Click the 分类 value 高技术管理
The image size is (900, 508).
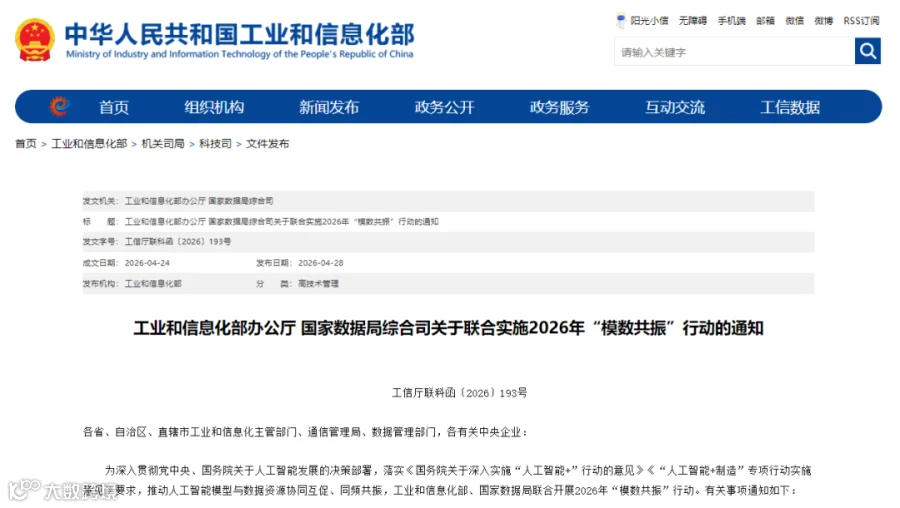(318, 284)
